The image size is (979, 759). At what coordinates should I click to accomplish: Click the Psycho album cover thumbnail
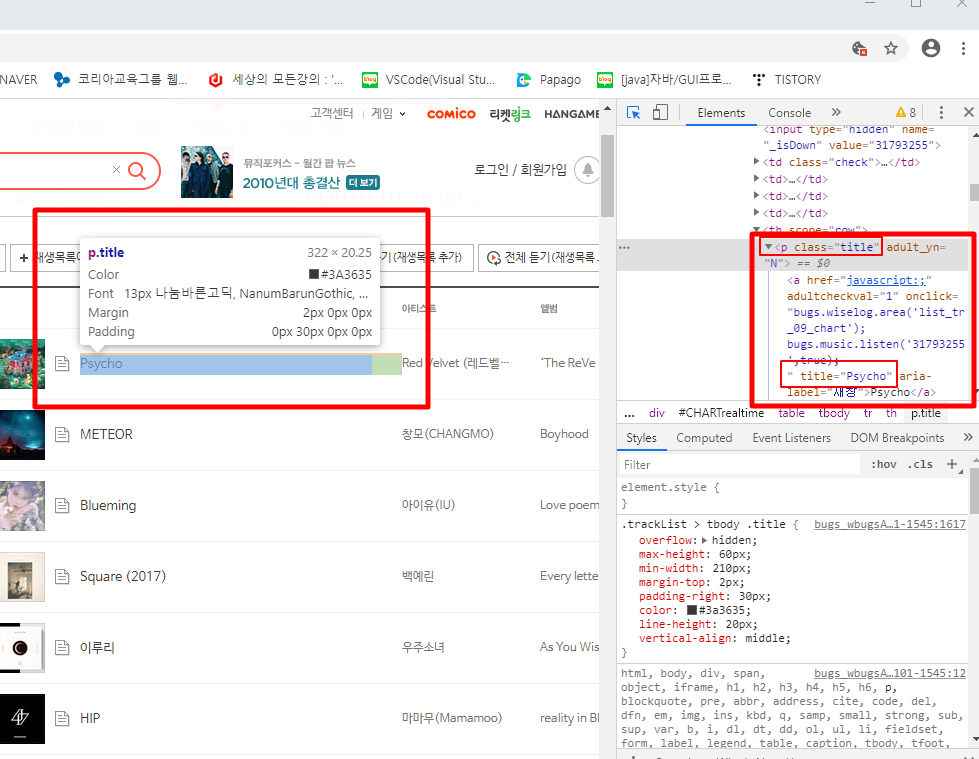click(22, 363)
